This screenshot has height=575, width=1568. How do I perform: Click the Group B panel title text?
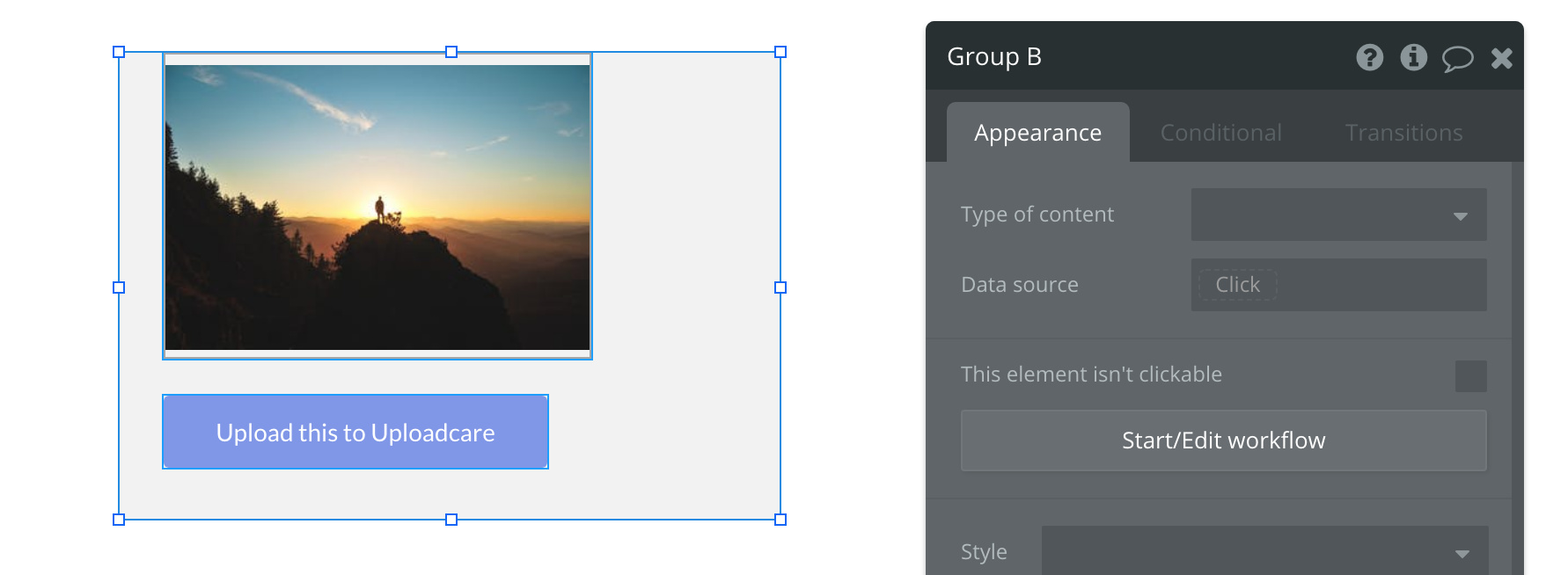pyautogui.click(x=994, y=57)
